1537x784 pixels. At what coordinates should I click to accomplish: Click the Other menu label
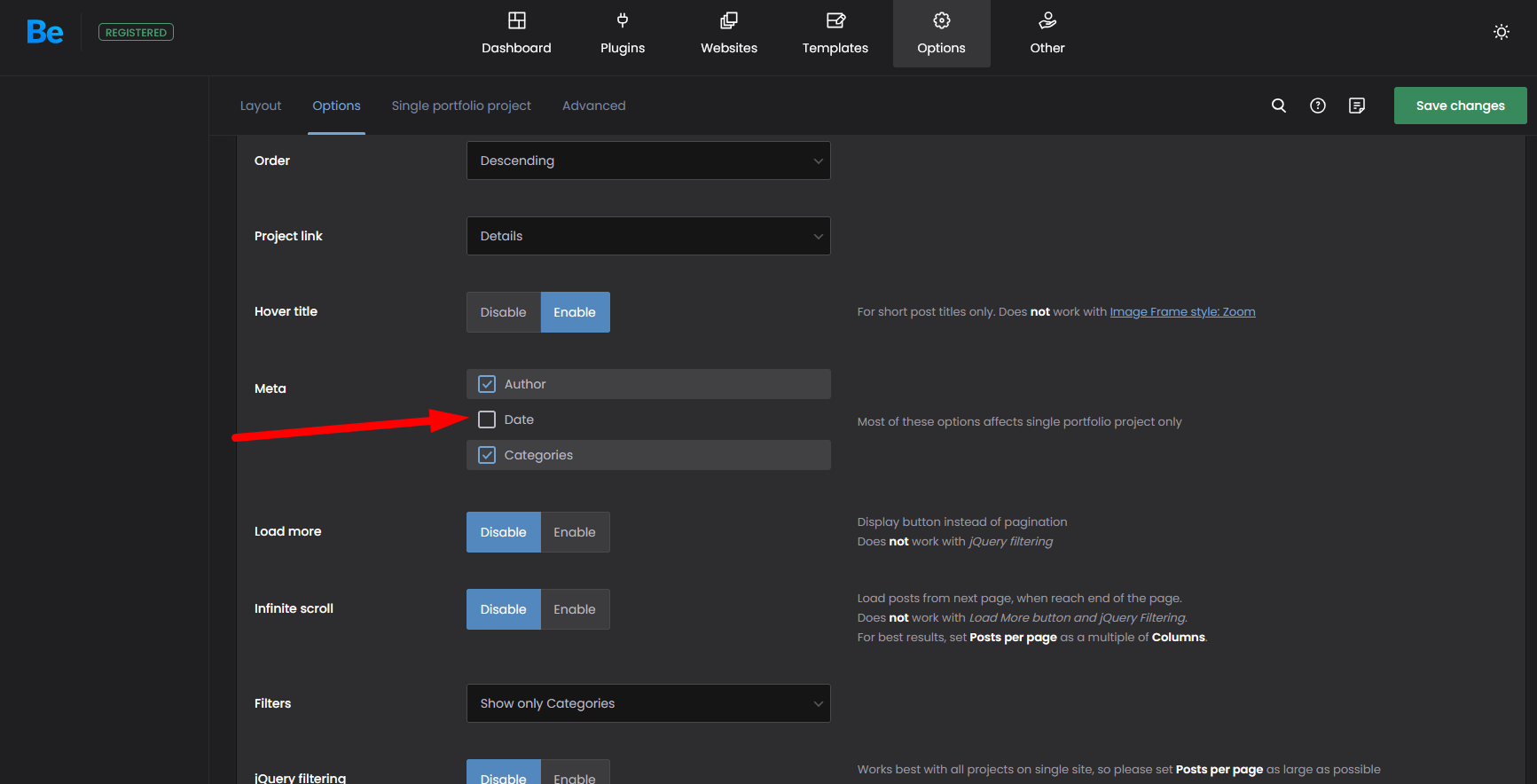coord(1047,48)
